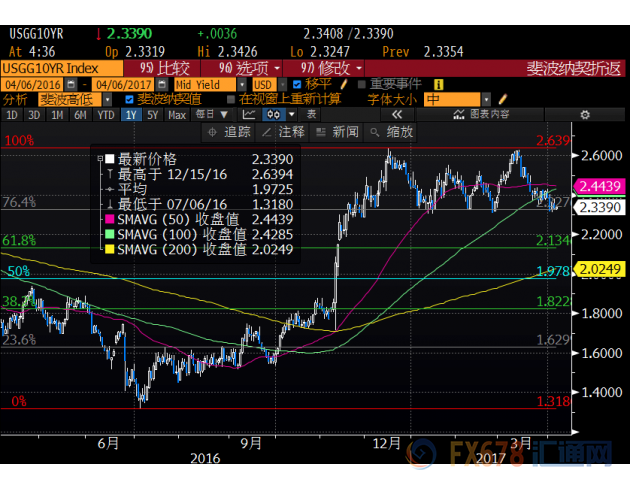The width and height of the screenshot is (630, 490).
Task: Click the 最新价格 white legend swatch
Action: coord(110,159)
